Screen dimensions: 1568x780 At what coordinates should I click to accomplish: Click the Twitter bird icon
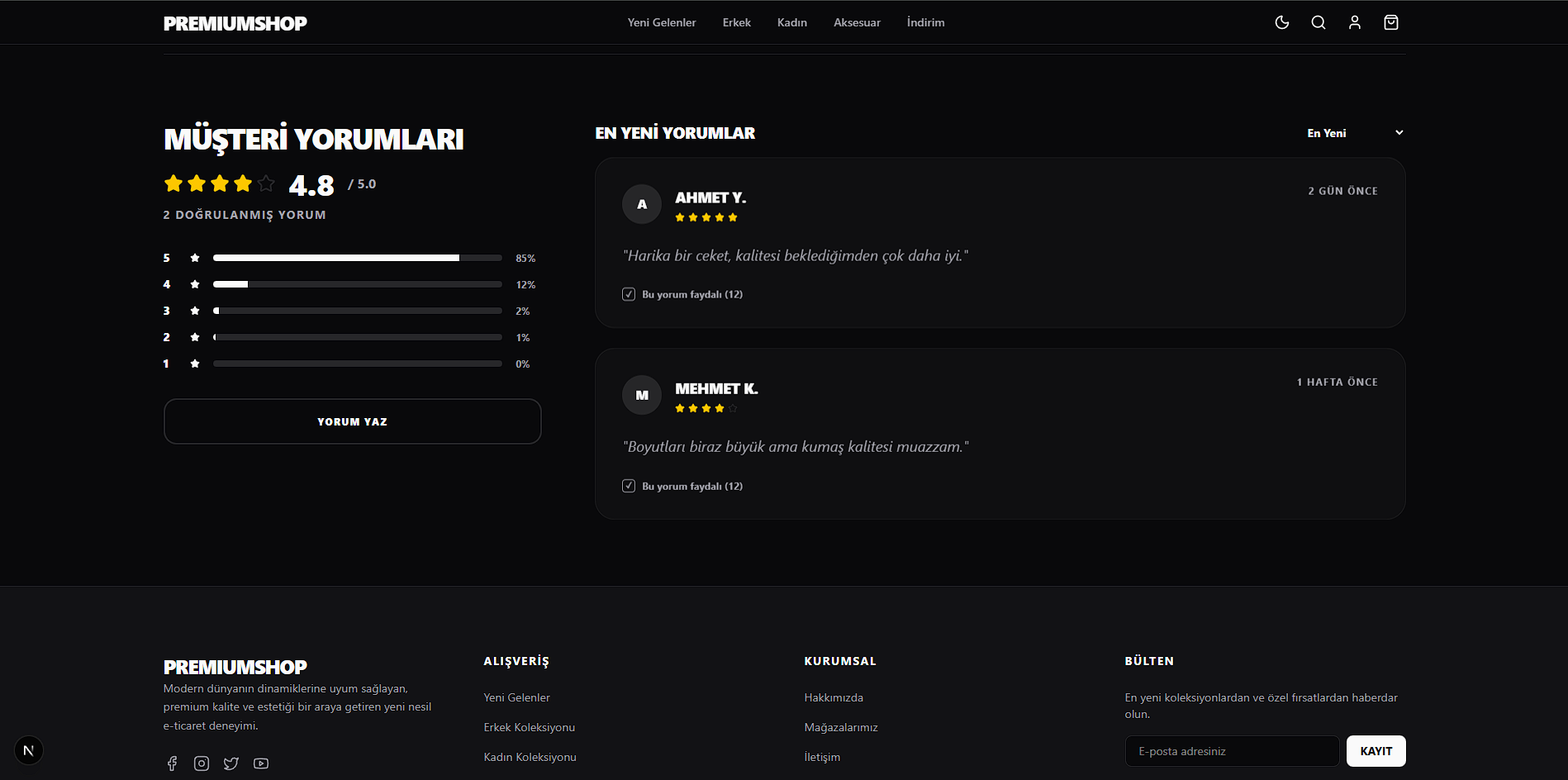coord(231,763)
